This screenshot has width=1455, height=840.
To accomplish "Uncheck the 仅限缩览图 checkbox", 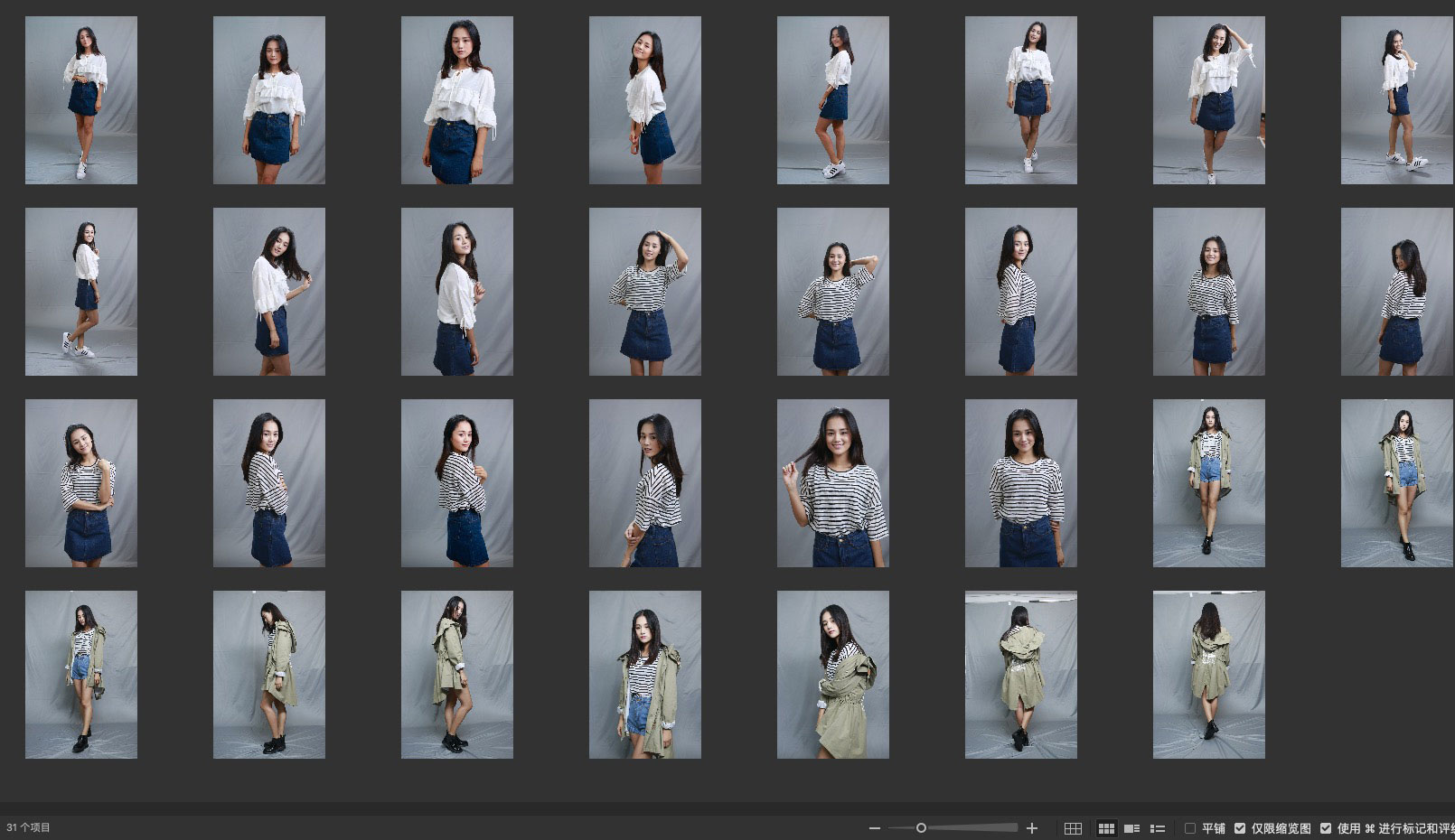I will (x=1240, y=828).
